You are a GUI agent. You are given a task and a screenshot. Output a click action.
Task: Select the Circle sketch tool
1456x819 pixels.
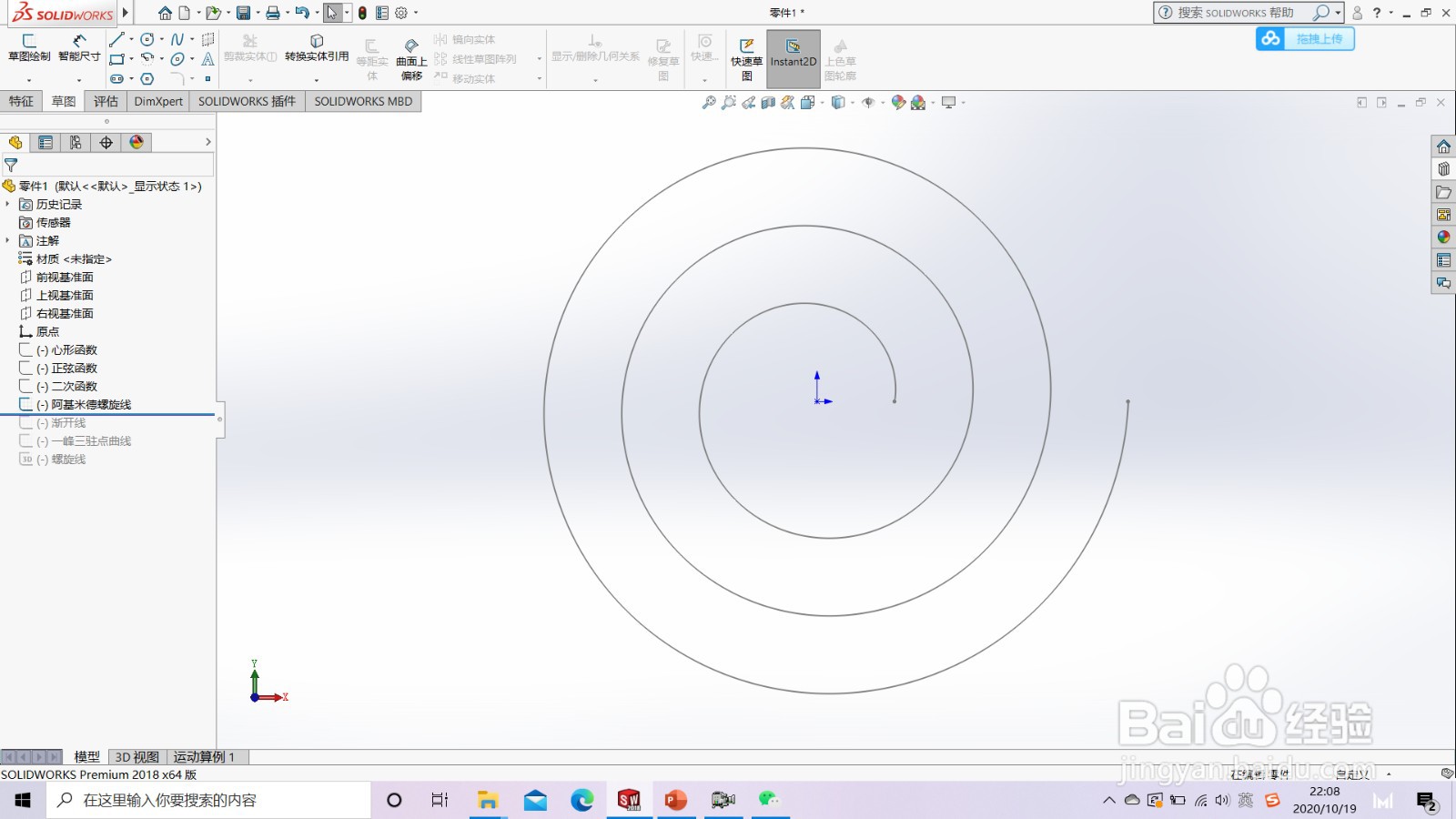pyautogui.click(x=147, y=39)
